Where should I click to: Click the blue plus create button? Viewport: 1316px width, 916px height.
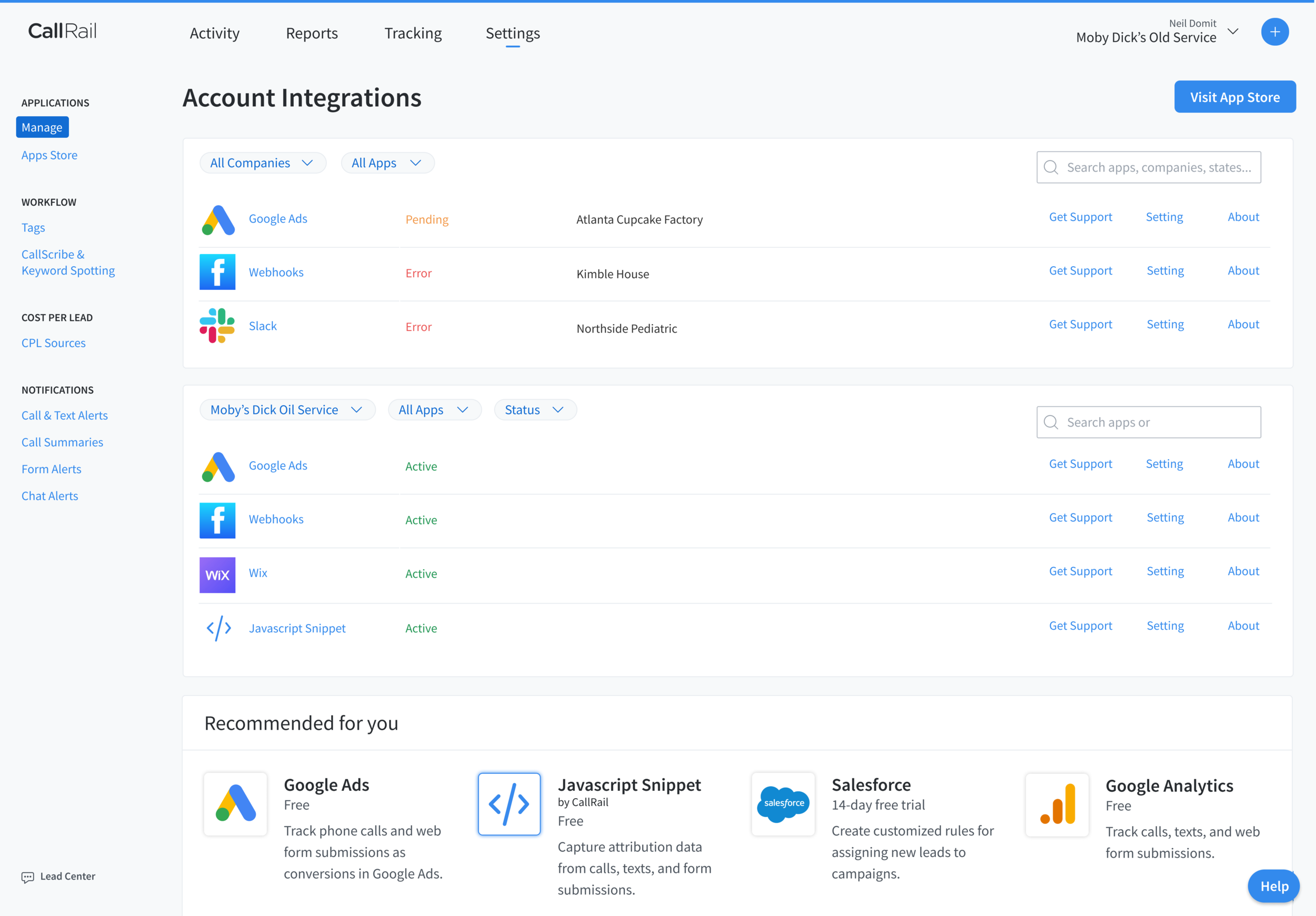click(x=1275, y=32)
